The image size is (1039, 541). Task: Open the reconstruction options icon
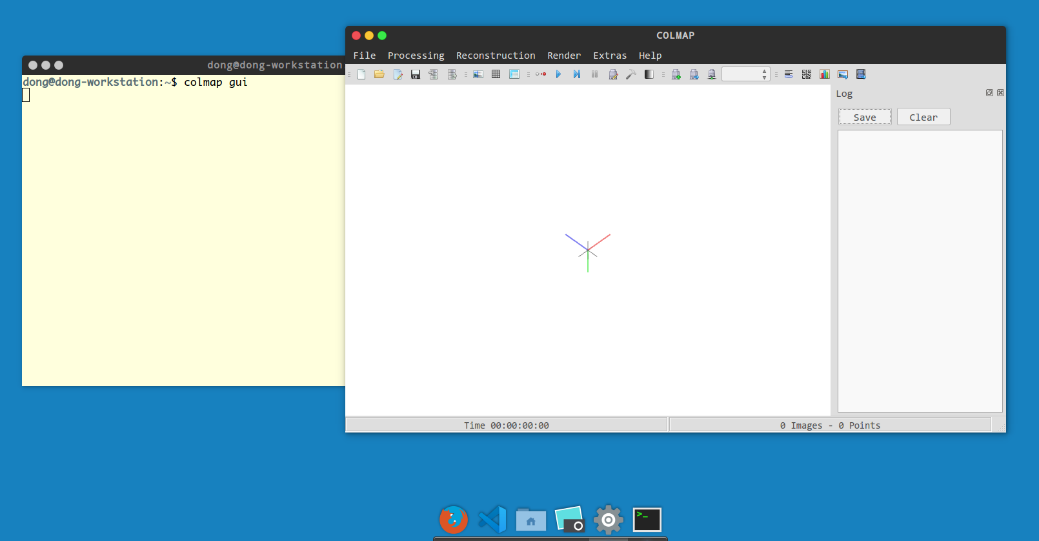pyautogui.click(x=613, y=74)
